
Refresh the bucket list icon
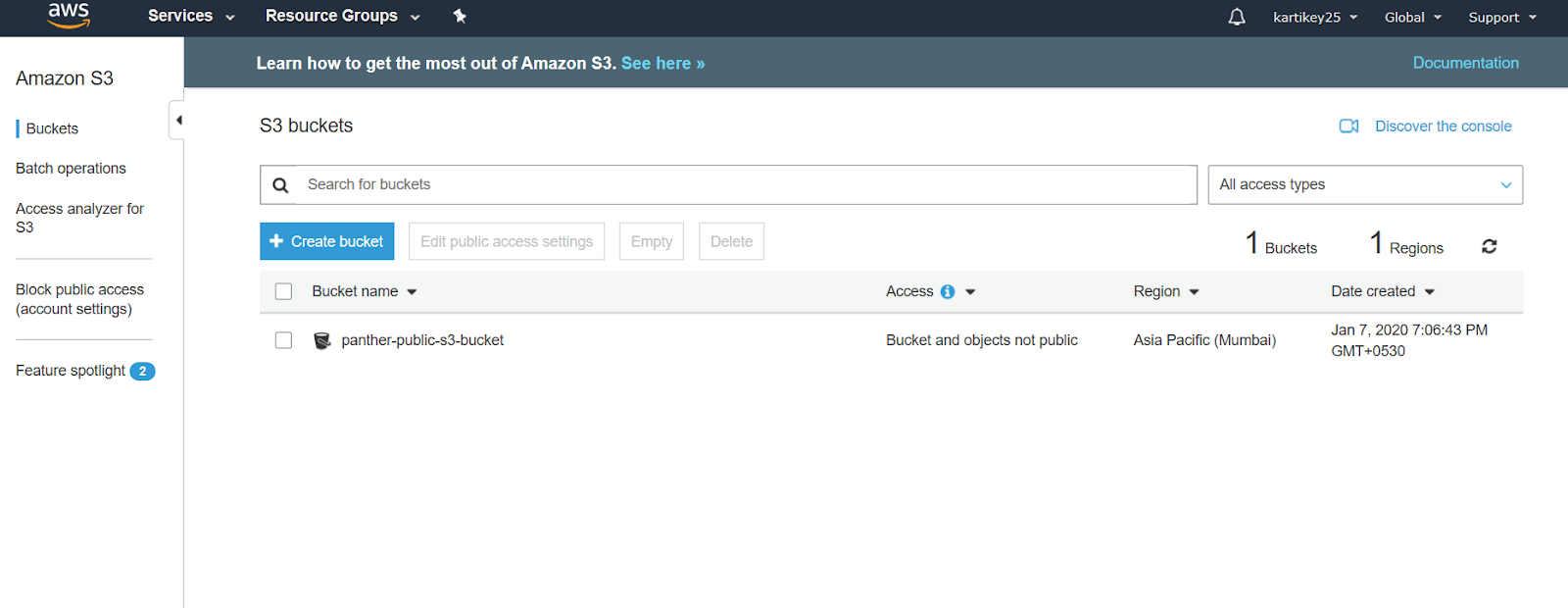(x=1490, y=246)
